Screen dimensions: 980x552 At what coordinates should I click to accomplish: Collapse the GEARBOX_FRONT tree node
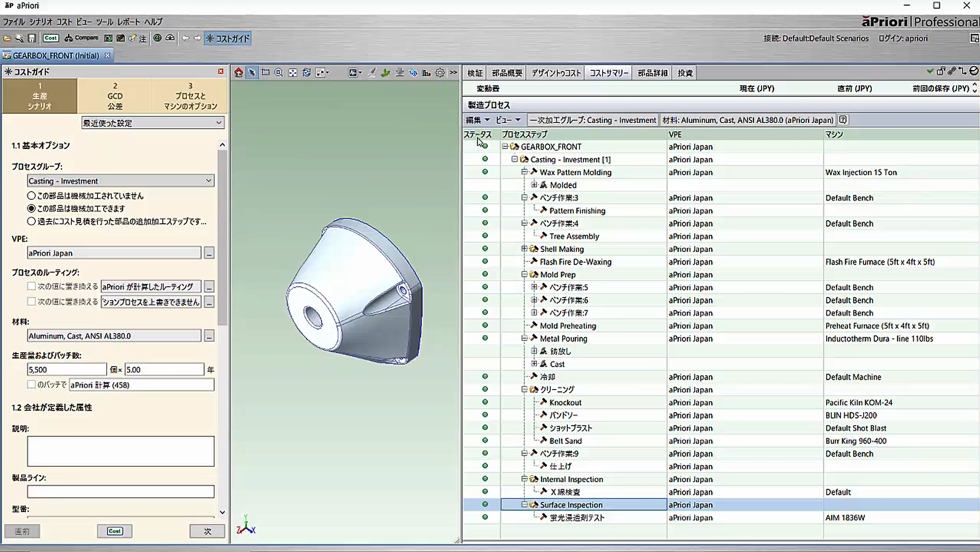[505, 146]
